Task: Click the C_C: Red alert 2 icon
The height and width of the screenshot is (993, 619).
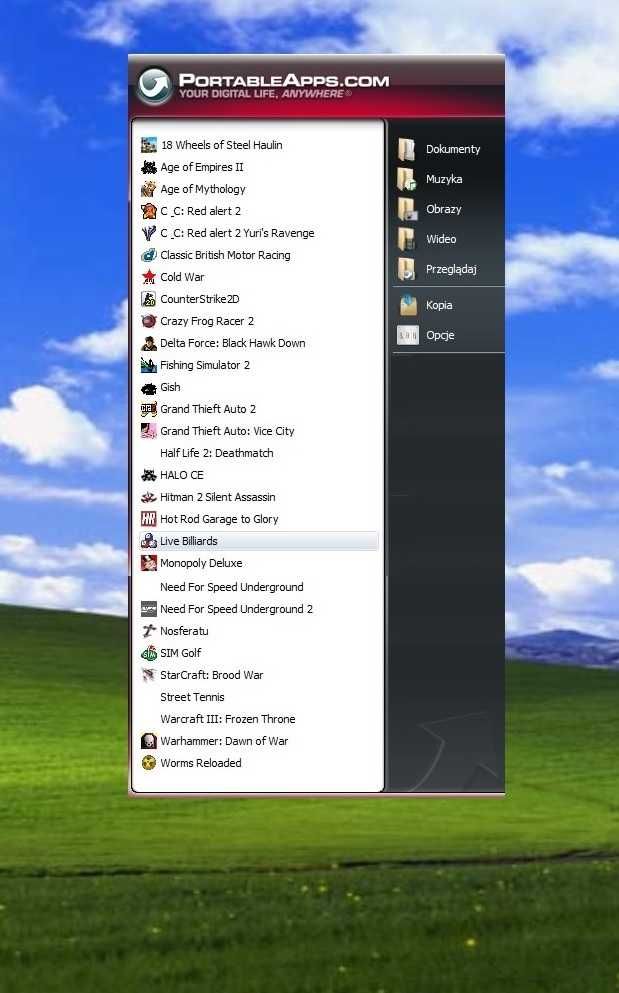Action: point(148,211)
